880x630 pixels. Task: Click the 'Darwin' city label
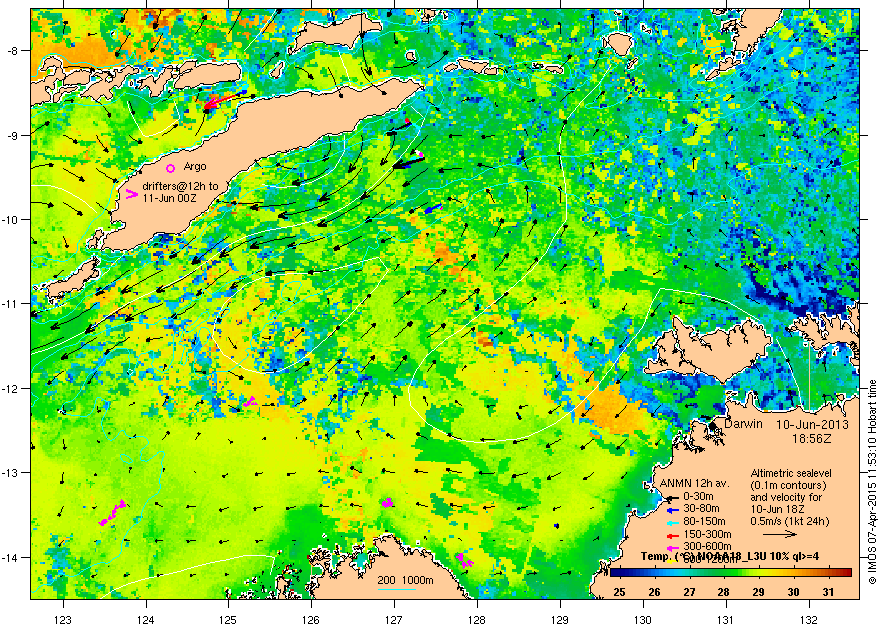pyautogui.click(x=744, y=424)
